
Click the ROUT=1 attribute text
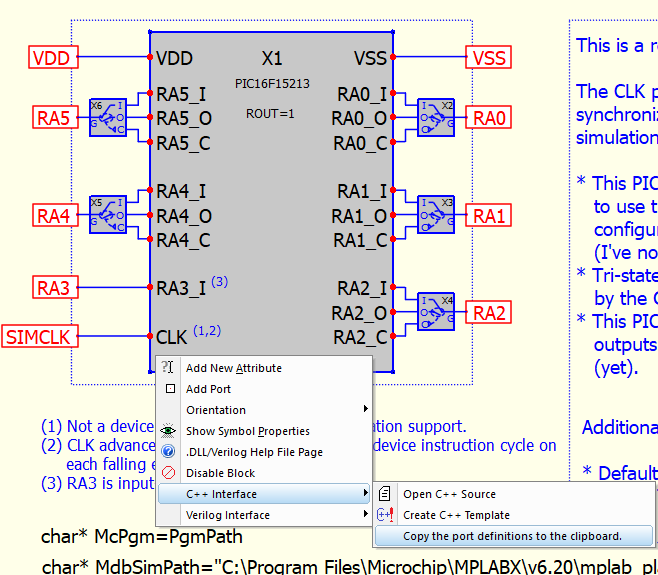(270, 114)
